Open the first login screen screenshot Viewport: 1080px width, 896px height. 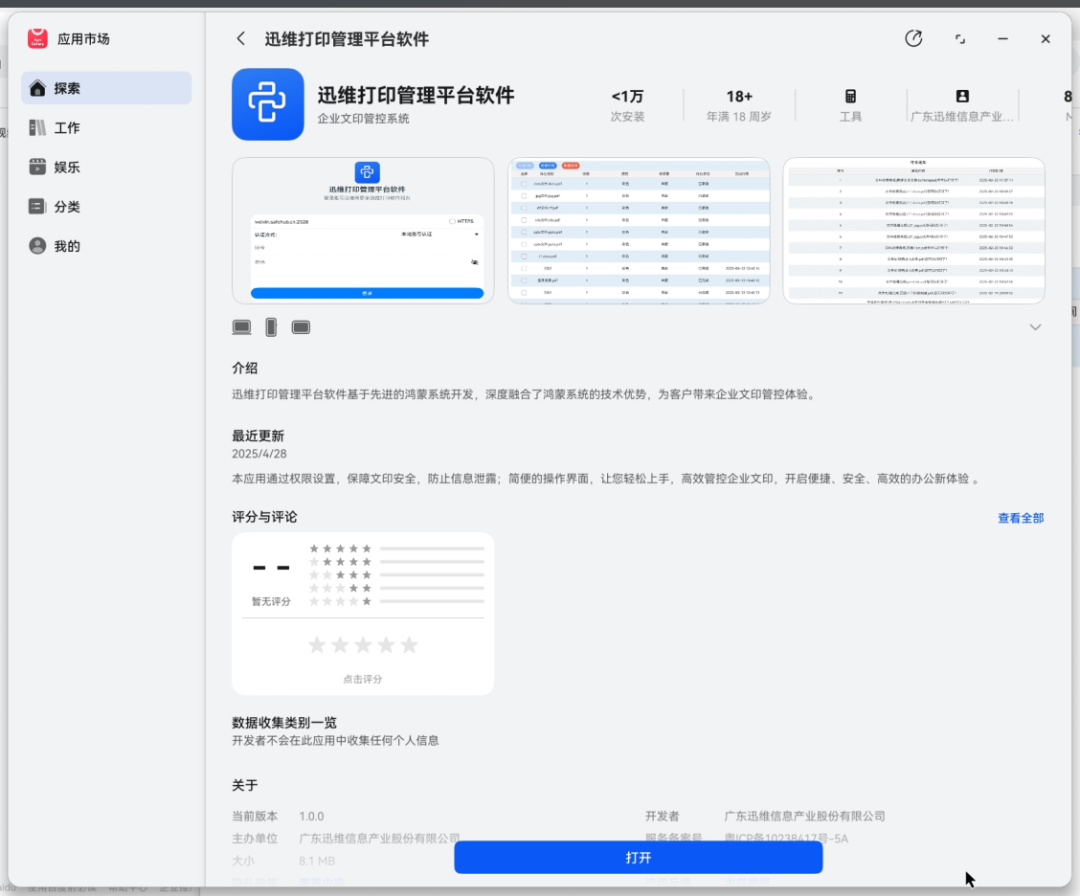[x=363, y=230]
